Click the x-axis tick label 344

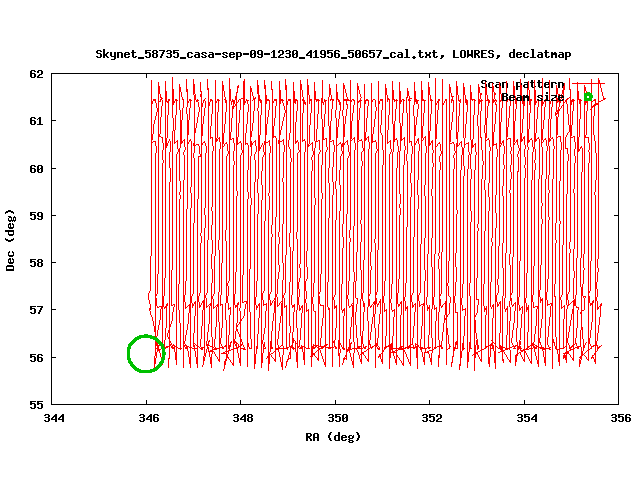coord(54,418)
